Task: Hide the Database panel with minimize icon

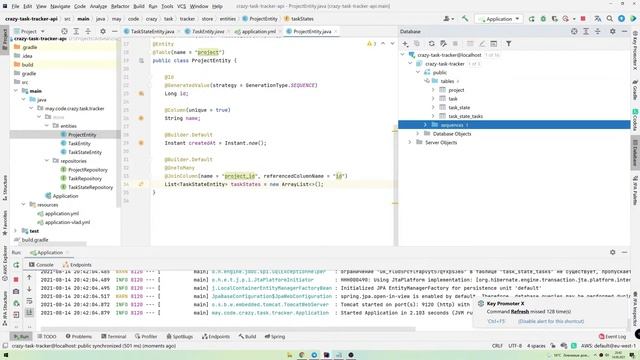Action: [x=624, y=31]
